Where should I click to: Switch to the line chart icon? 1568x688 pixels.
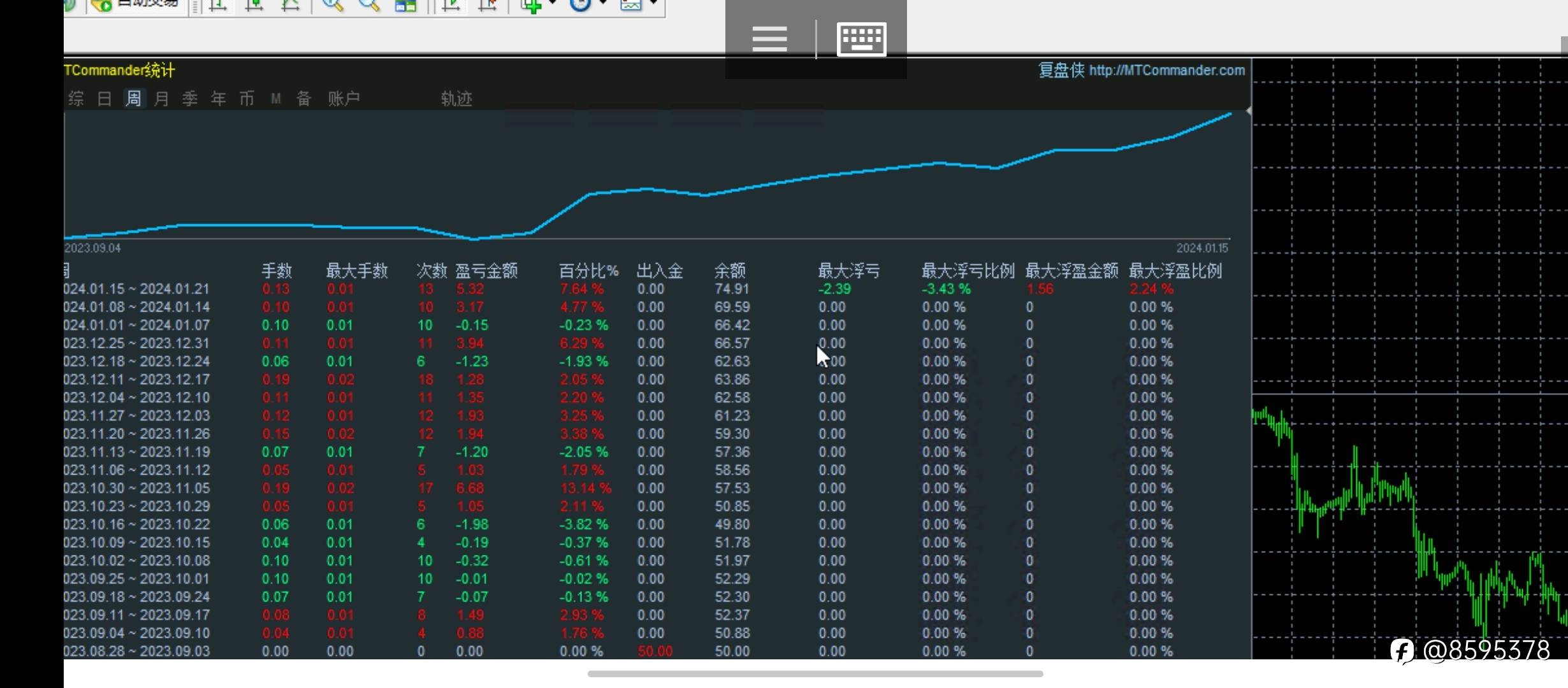click(x=291, y=5)
